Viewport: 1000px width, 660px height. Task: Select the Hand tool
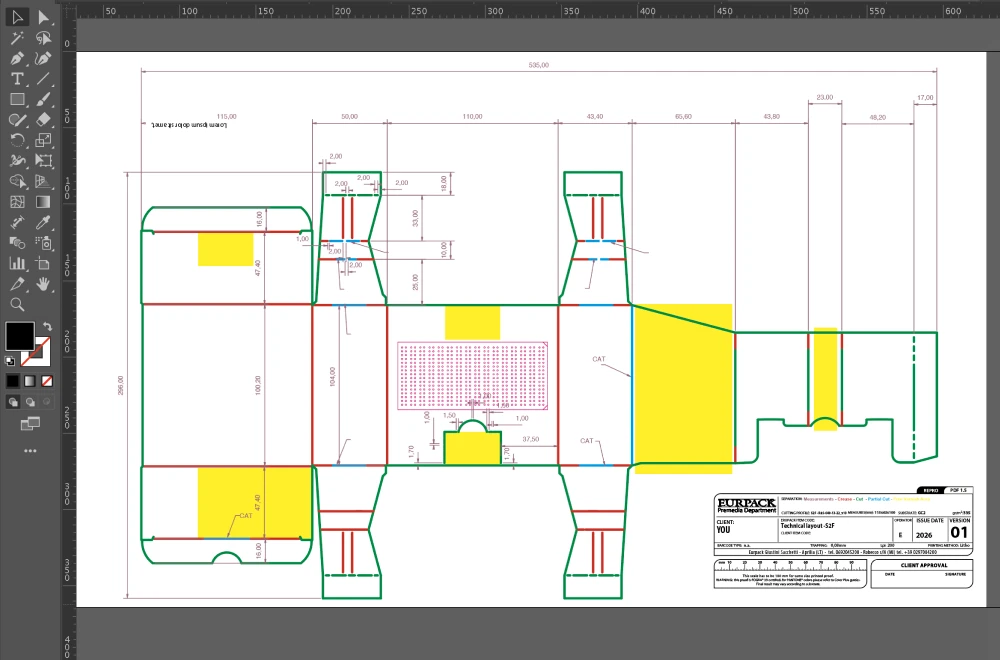[x=44, y=284]
